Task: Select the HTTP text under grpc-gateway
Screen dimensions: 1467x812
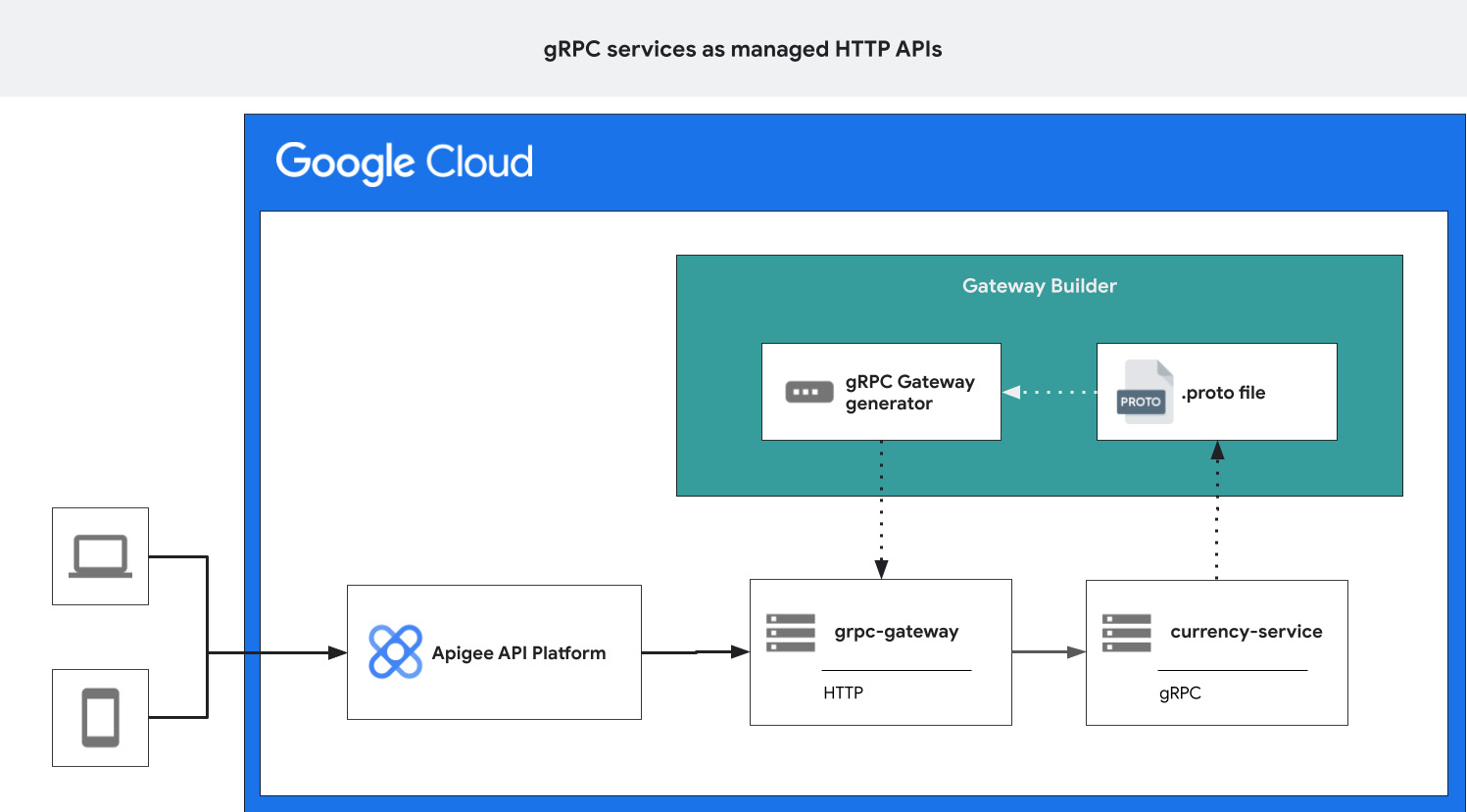Action: (x=843, y=693)
